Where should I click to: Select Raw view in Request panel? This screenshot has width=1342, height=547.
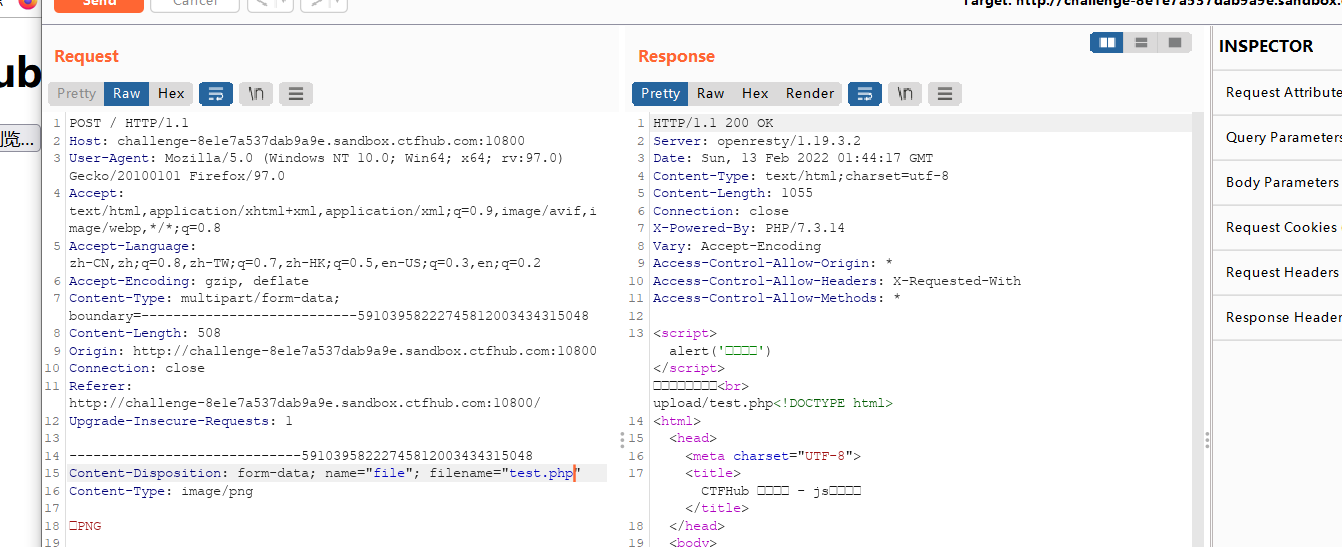pyautogui.click(x=127, y=93)
